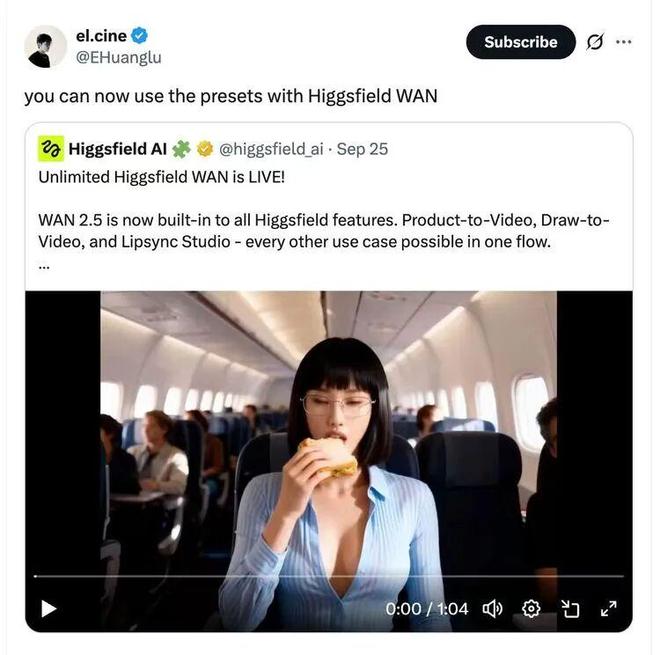Click the green puzzle piece icon
The image size is (660, 655).
pos(181,149)
